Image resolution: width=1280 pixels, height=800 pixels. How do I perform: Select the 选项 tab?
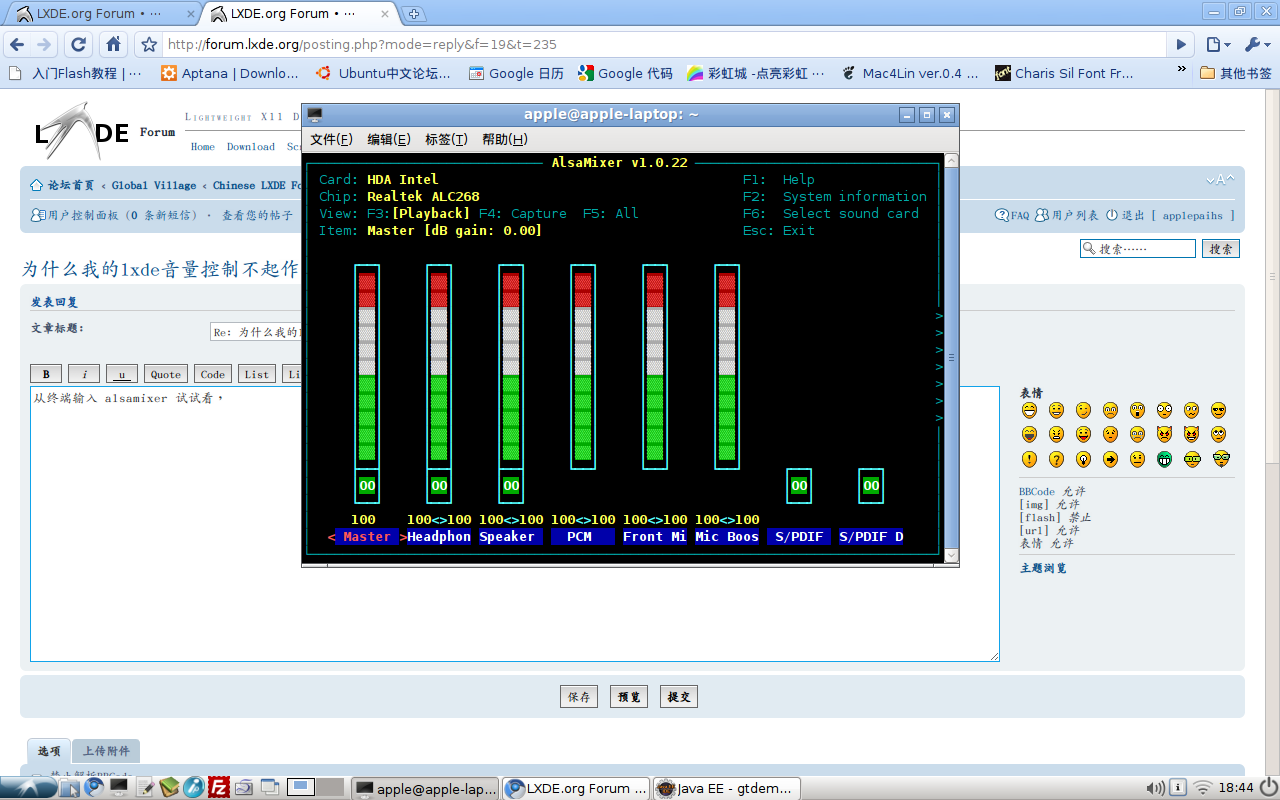click(49, 751)
